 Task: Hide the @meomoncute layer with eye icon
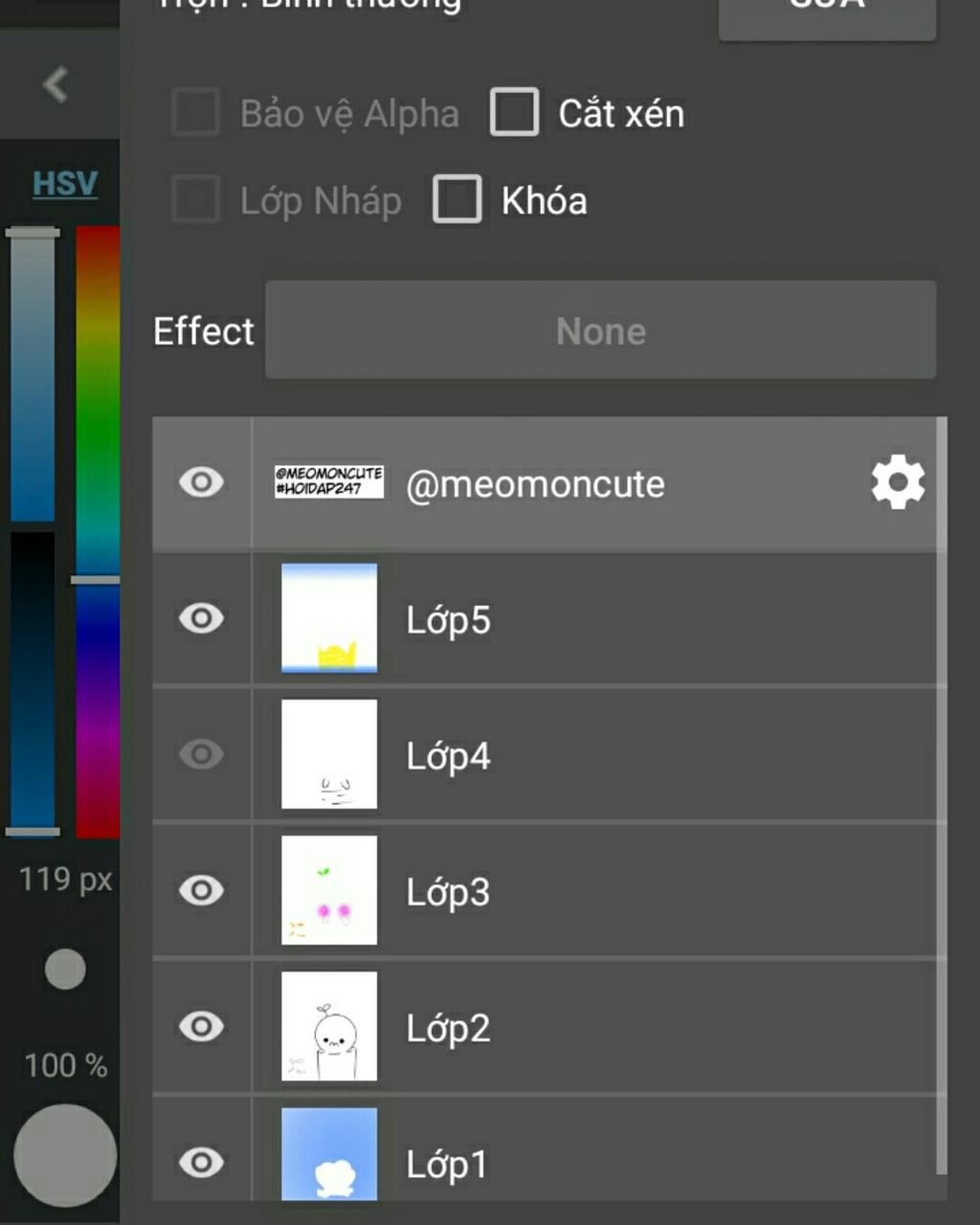coord(201,482)
